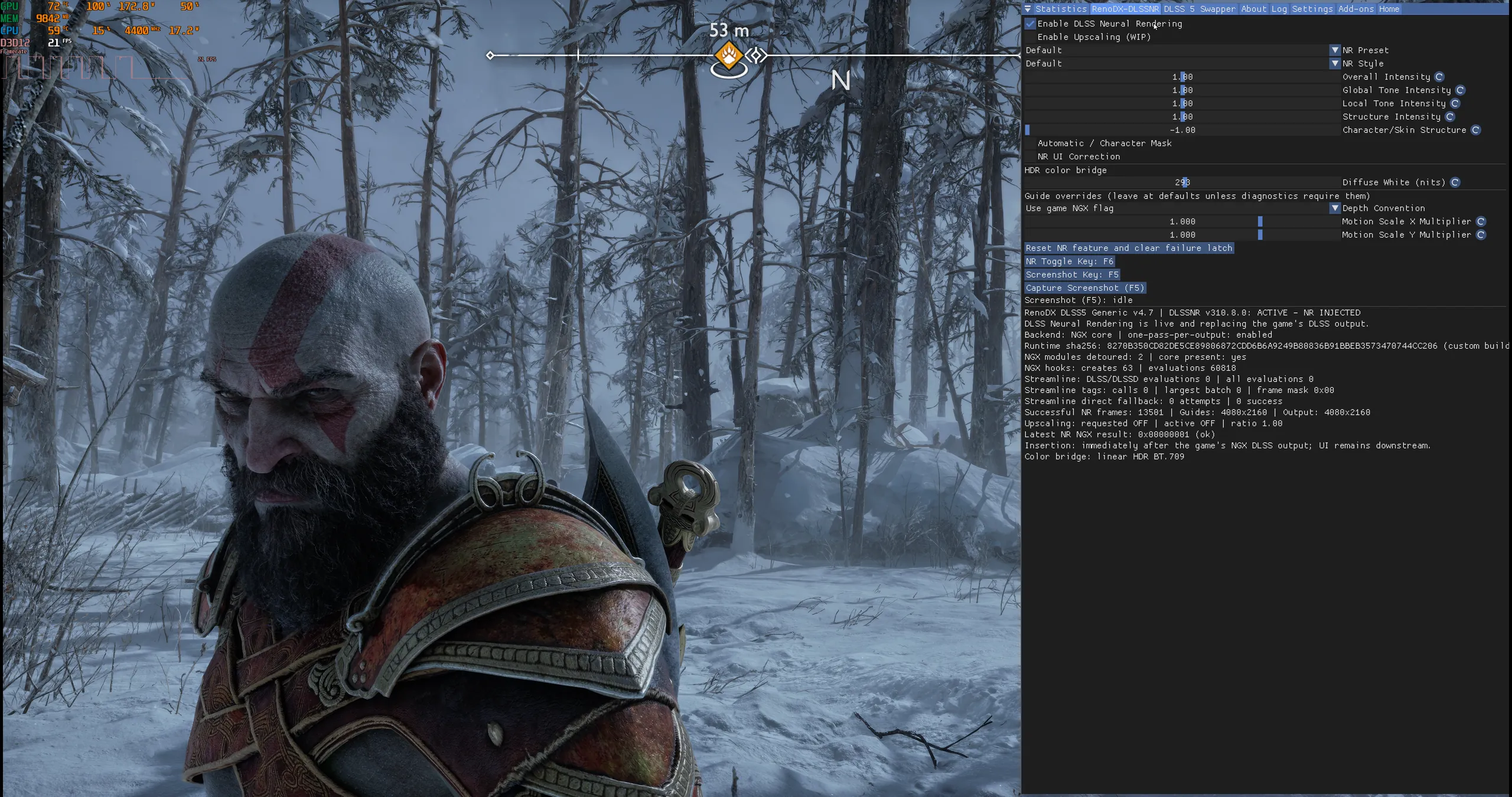Open the Log tab
The height and width of the screenshot is (797, 1512).
click(x=1279, y=9)
